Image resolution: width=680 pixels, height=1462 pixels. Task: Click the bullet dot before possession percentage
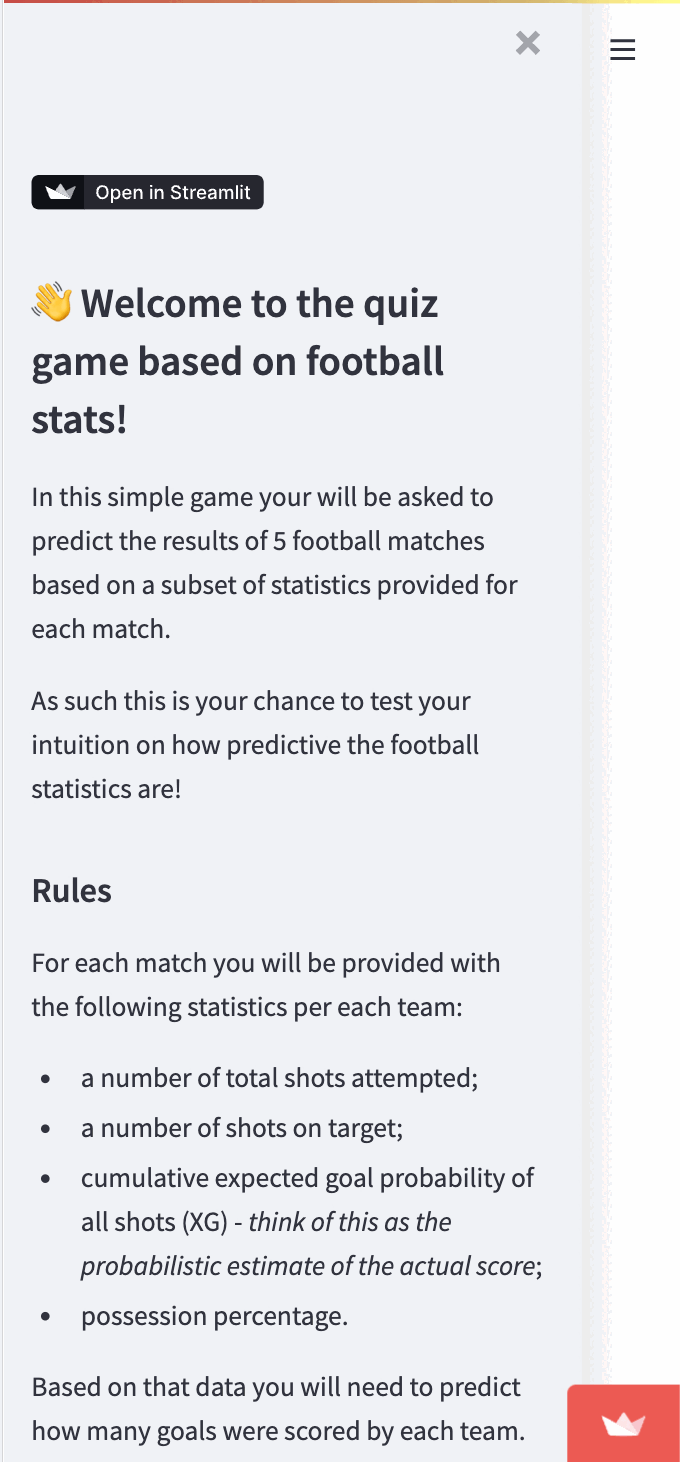pos(46,1317)
